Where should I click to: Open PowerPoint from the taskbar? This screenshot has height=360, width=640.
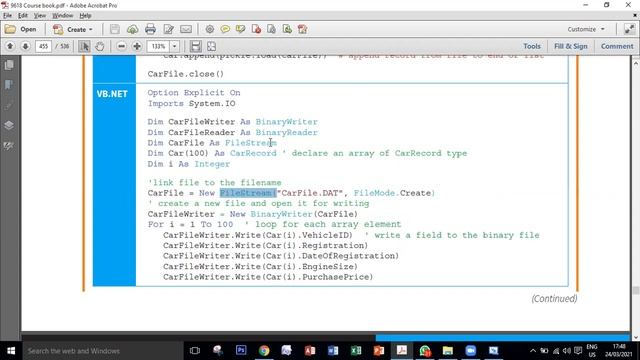point(379,351)
